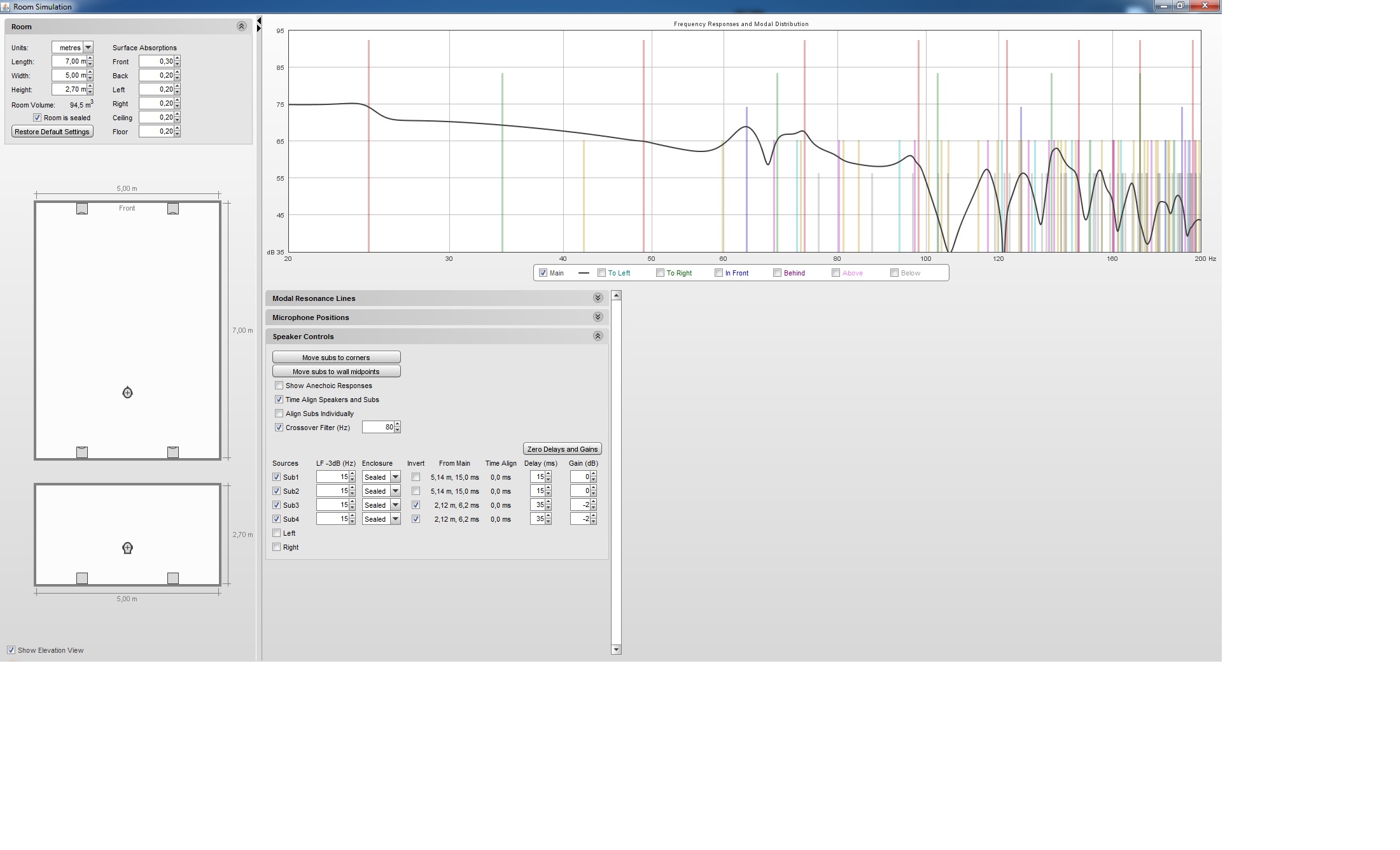The image size is (1400, 850).
Task: Toggle the Invert checkbox for Sub1
Action: click(x=416, y=477)
